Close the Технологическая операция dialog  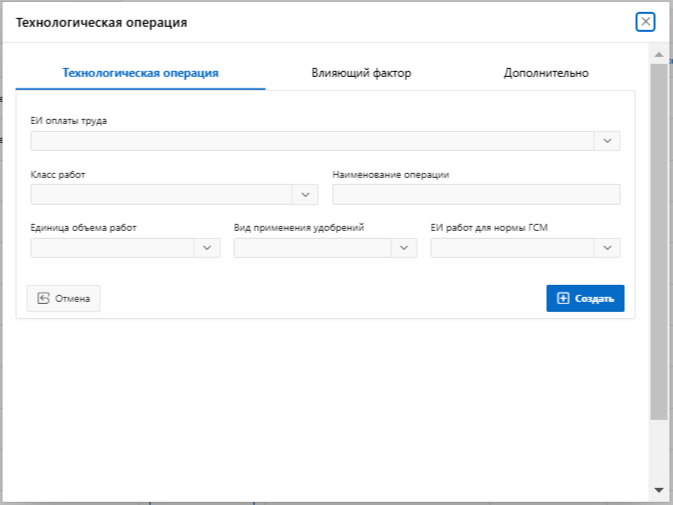pos(645,22)
